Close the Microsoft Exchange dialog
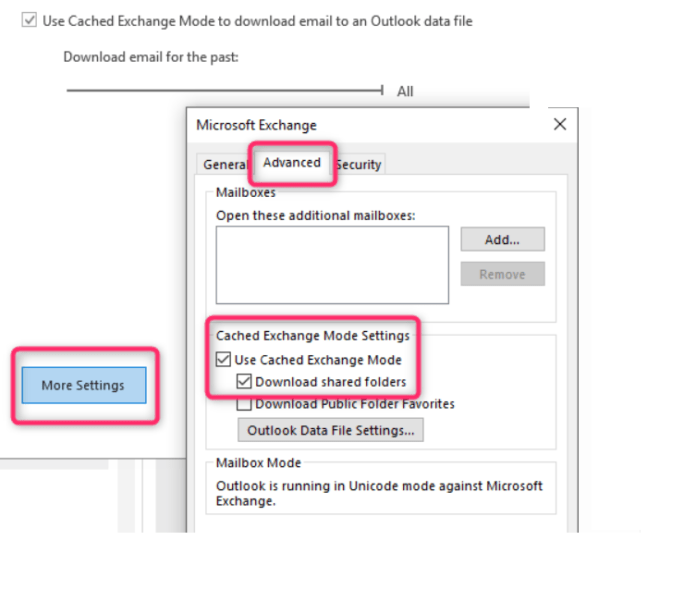The width and height of the screenshot is (696, 602). (x=560, y=124)
